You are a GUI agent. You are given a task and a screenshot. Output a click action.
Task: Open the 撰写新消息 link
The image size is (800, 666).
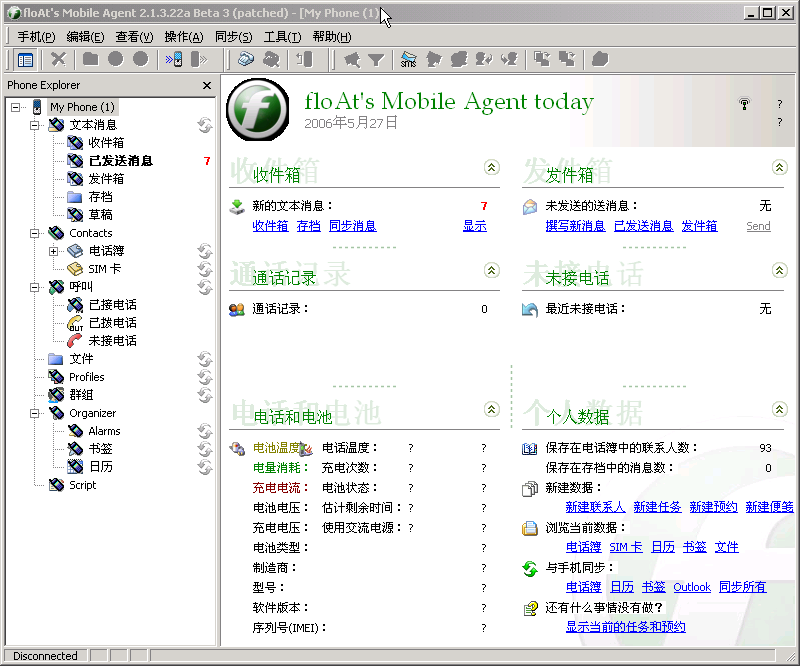[x=575, y=226]
